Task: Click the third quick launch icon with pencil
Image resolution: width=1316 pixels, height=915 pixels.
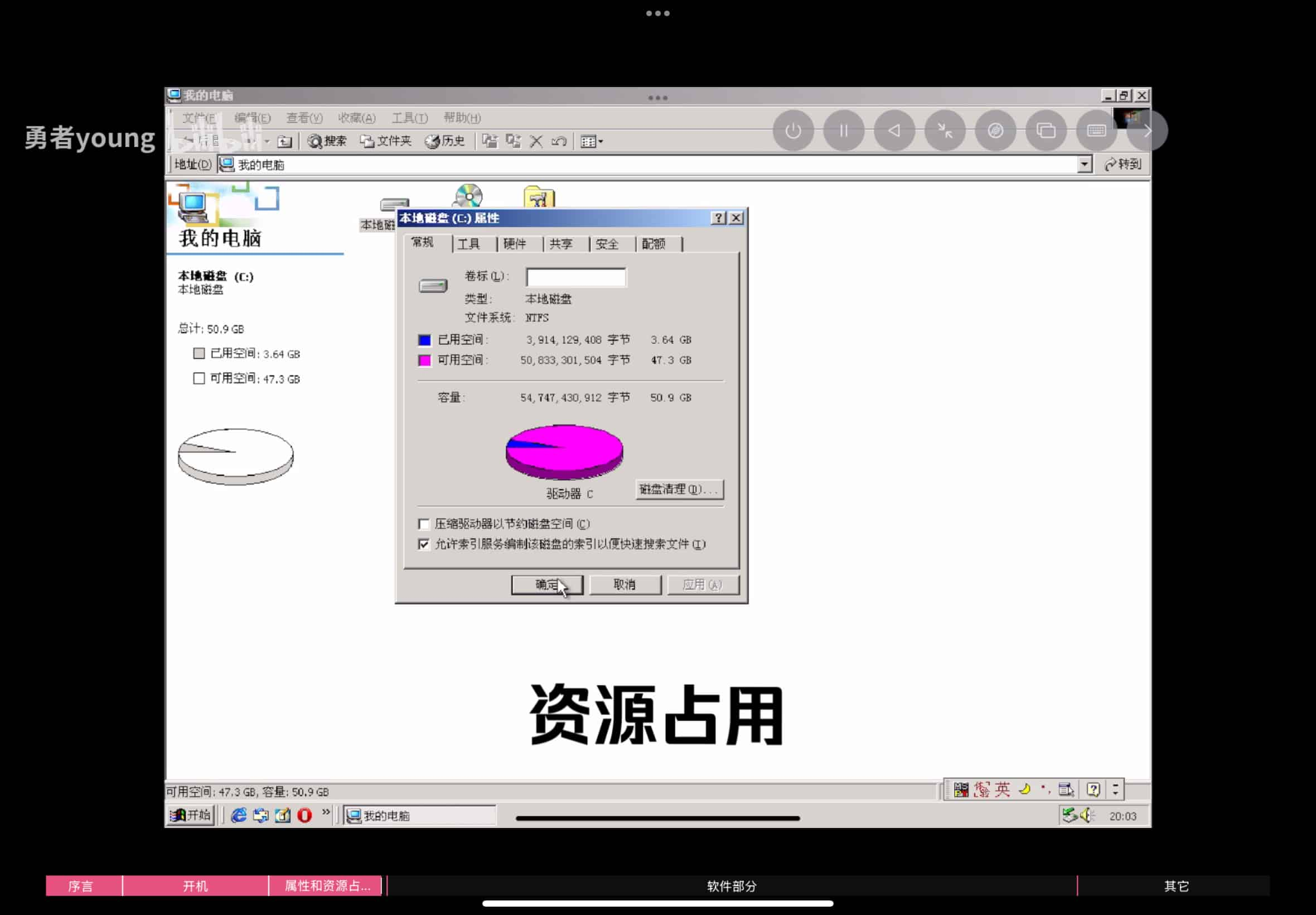Action: [283, 815]
